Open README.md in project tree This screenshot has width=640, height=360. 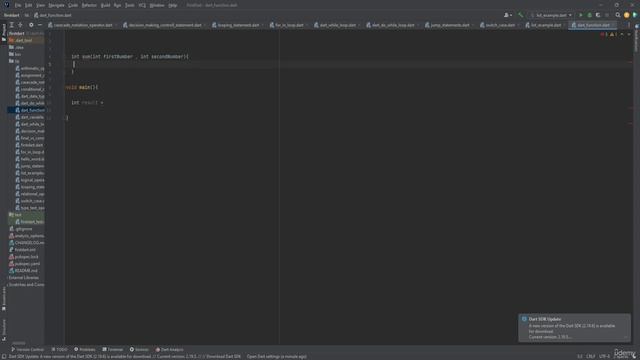[x=23, y=271]
